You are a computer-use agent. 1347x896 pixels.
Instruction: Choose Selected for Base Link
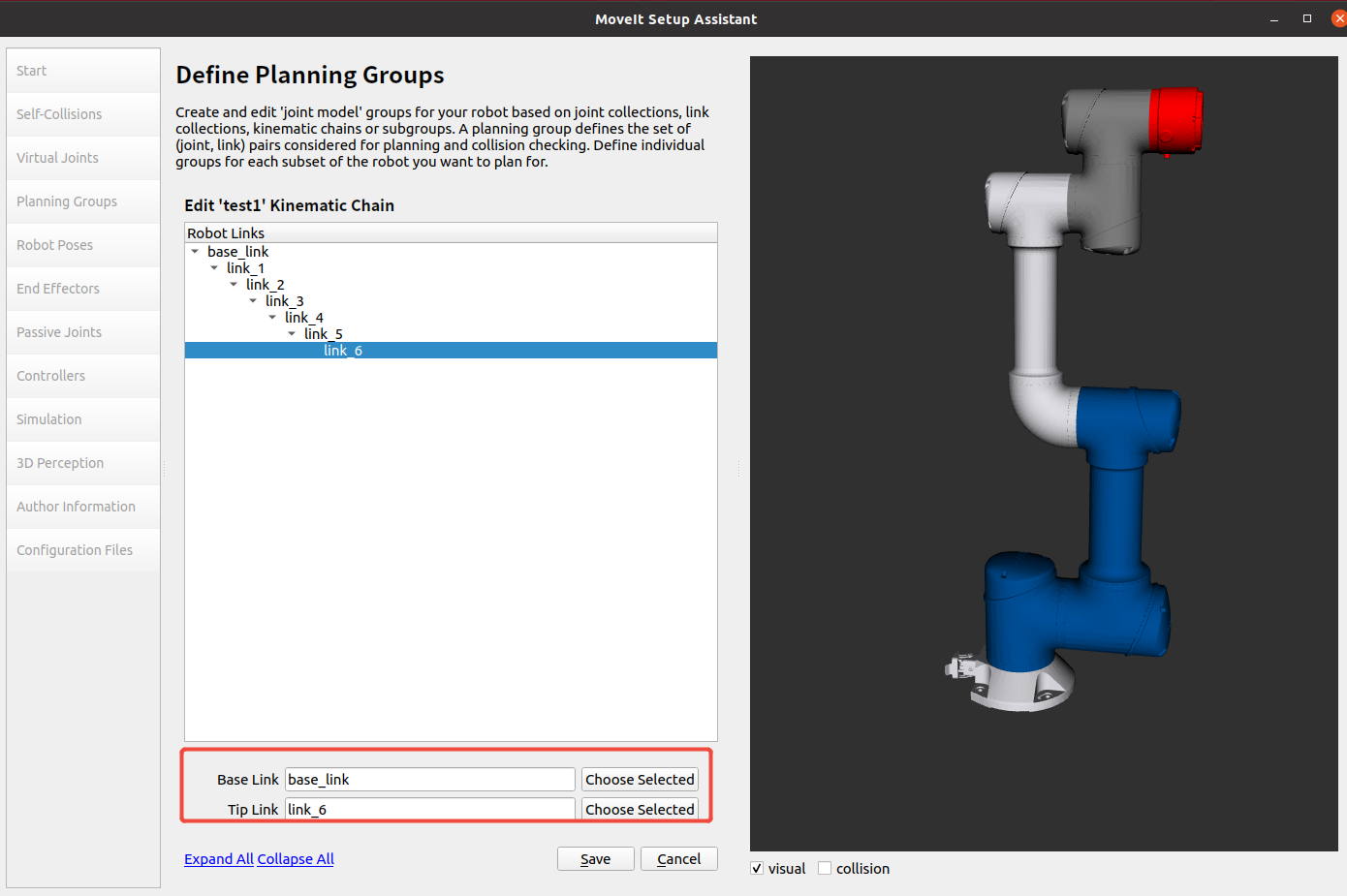pyautogui.click(x=640, y=780)
